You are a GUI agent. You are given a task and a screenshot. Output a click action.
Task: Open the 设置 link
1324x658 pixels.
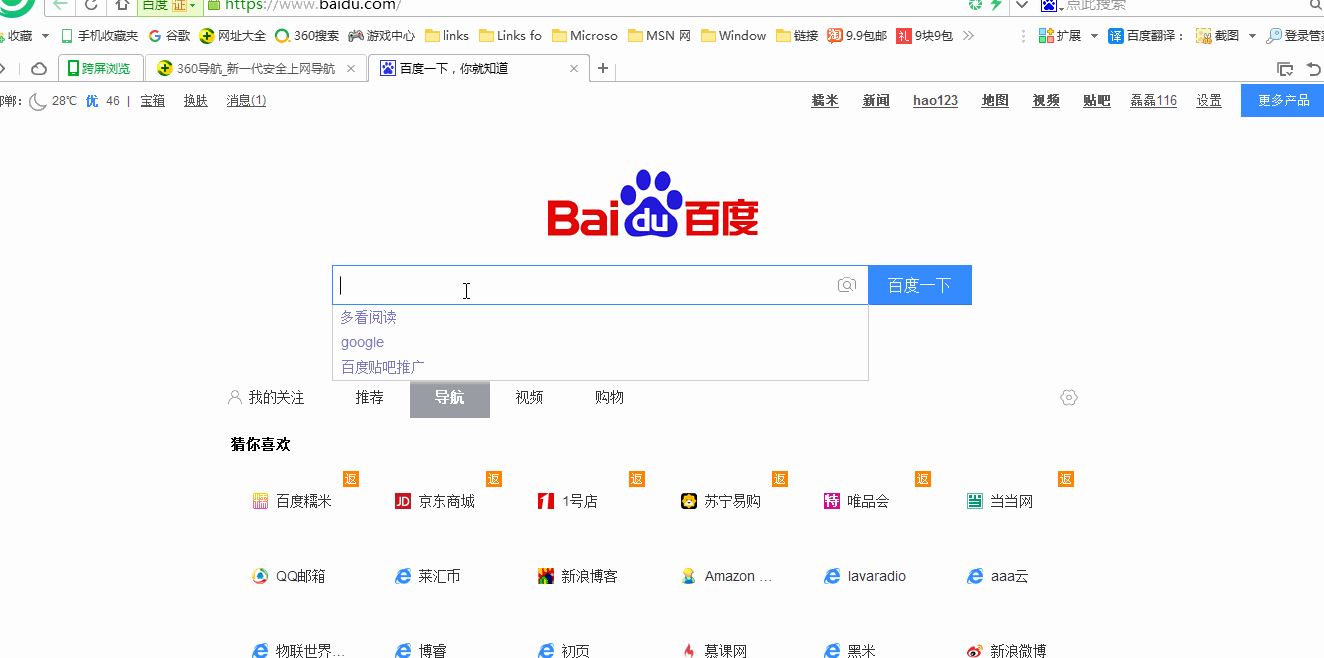coord(1209,101)
